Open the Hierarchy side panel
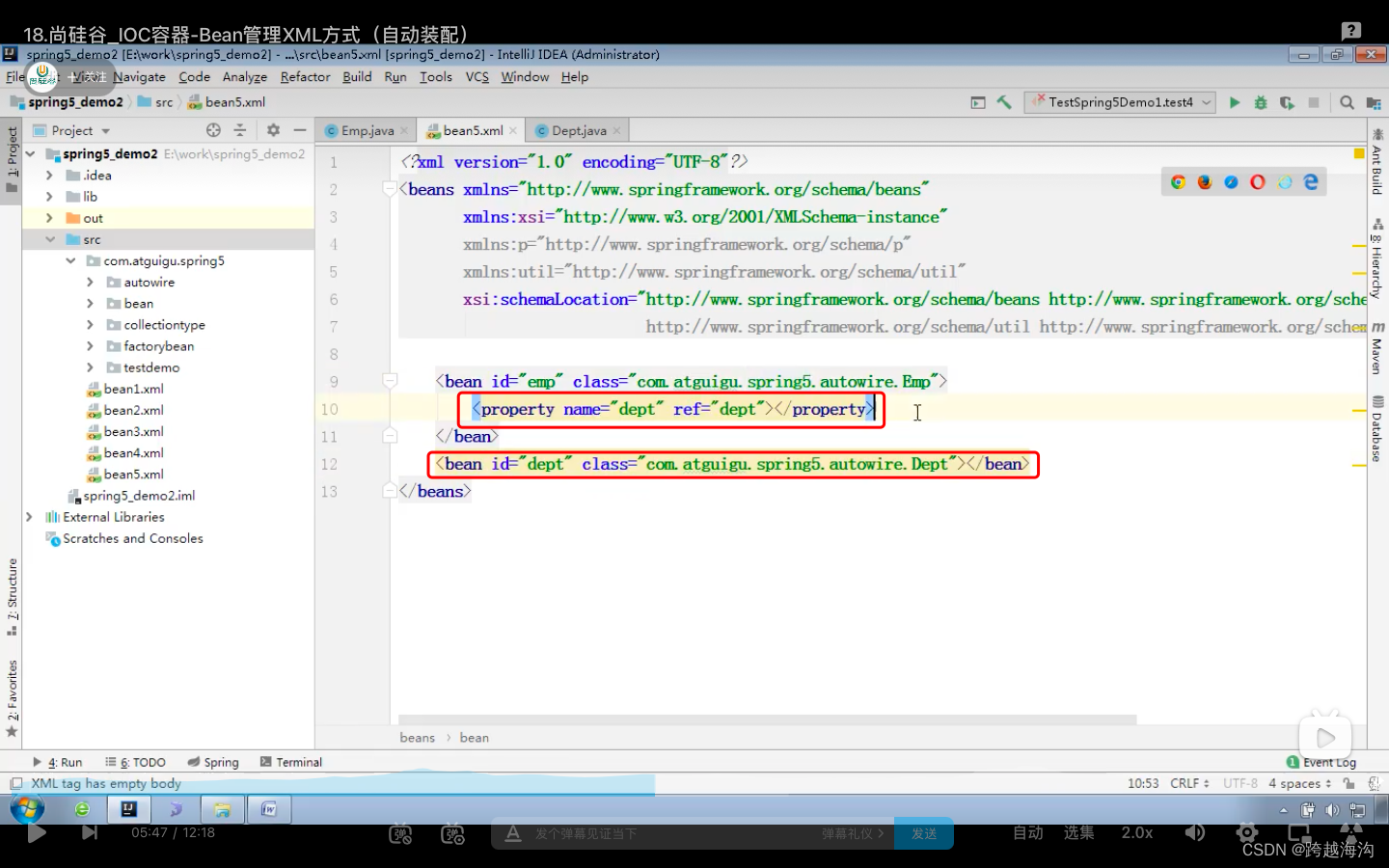This screenshot has width=1389, height=868. 1376,258
